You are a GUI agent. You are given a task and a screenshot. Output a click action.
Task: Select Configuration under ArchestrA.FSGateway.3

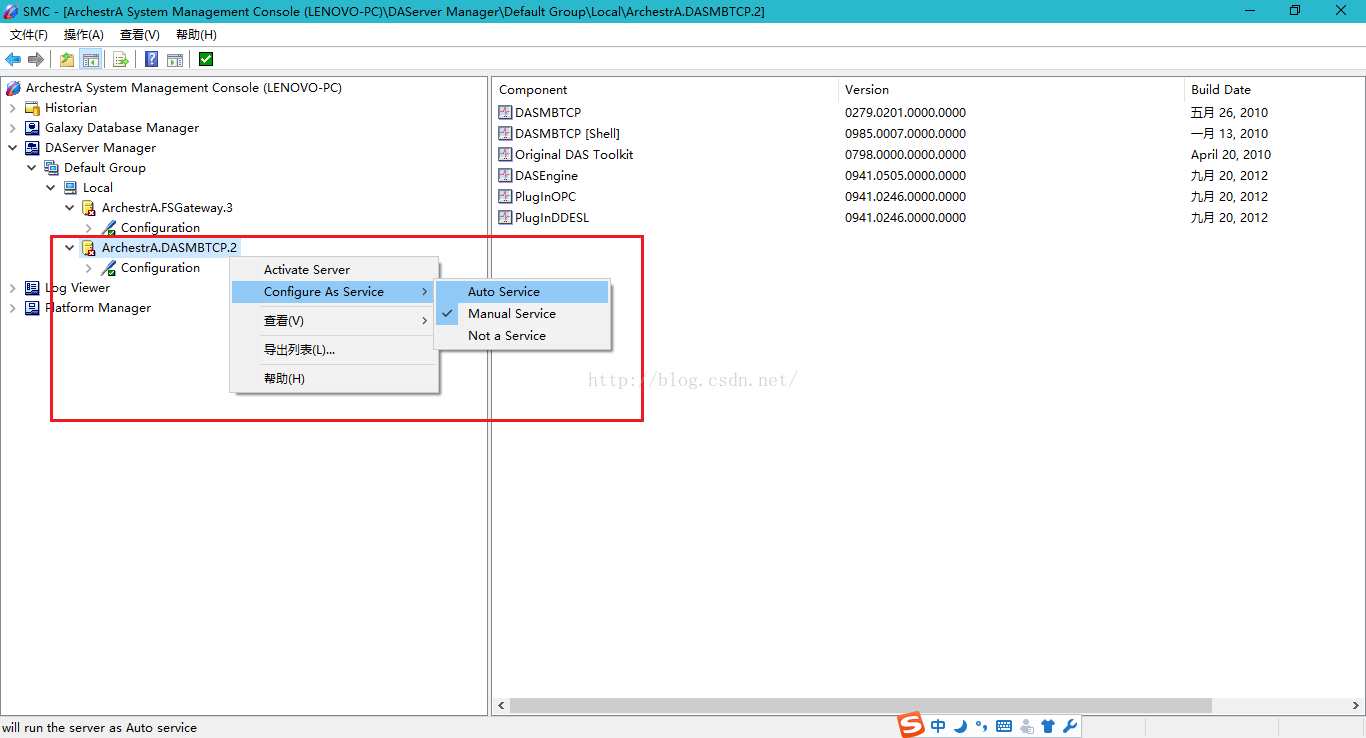[x=160, y=228]
